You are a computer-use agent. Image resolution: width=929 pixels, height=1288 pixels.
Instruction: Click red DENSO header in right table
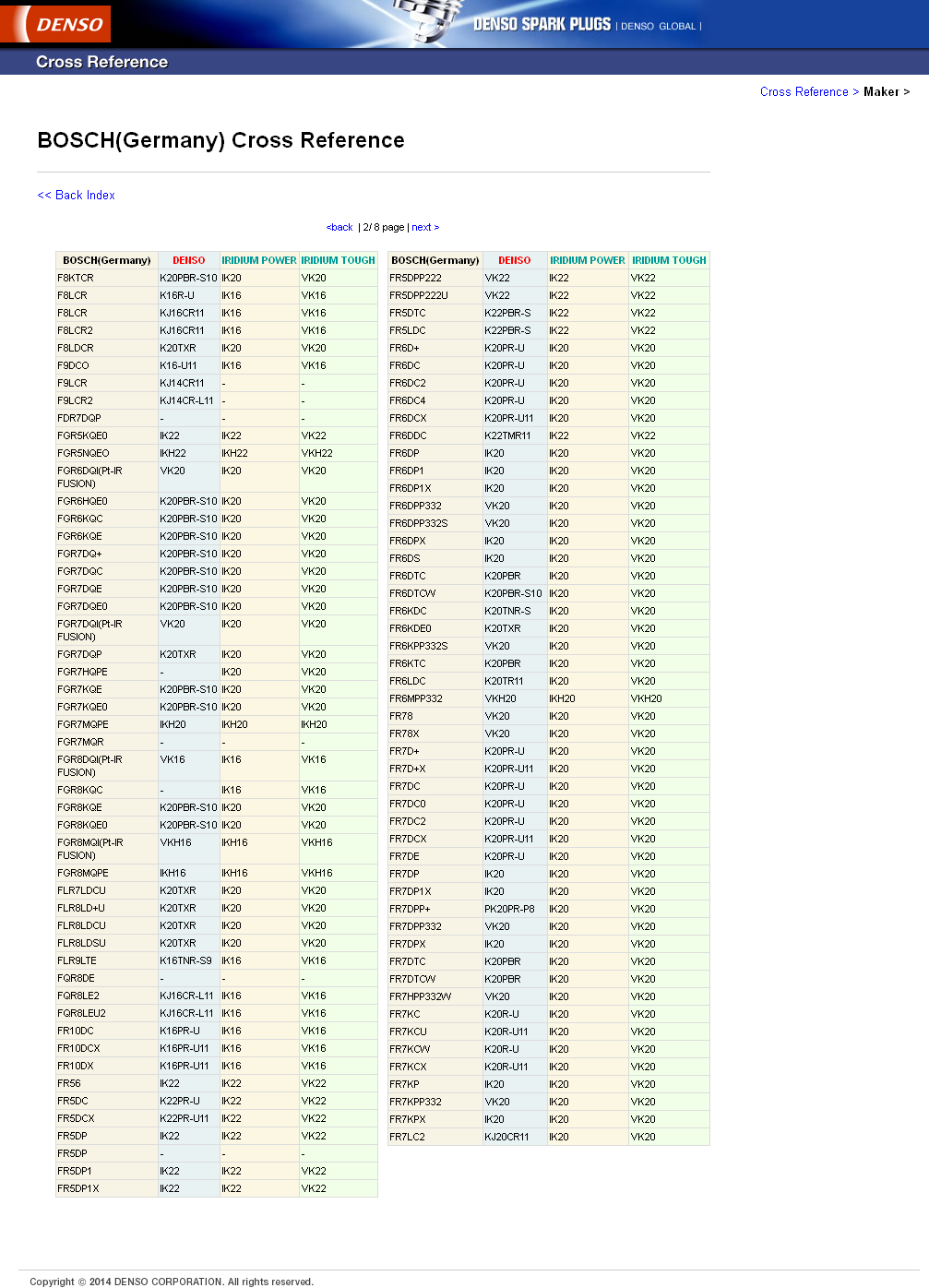point(514,260)
